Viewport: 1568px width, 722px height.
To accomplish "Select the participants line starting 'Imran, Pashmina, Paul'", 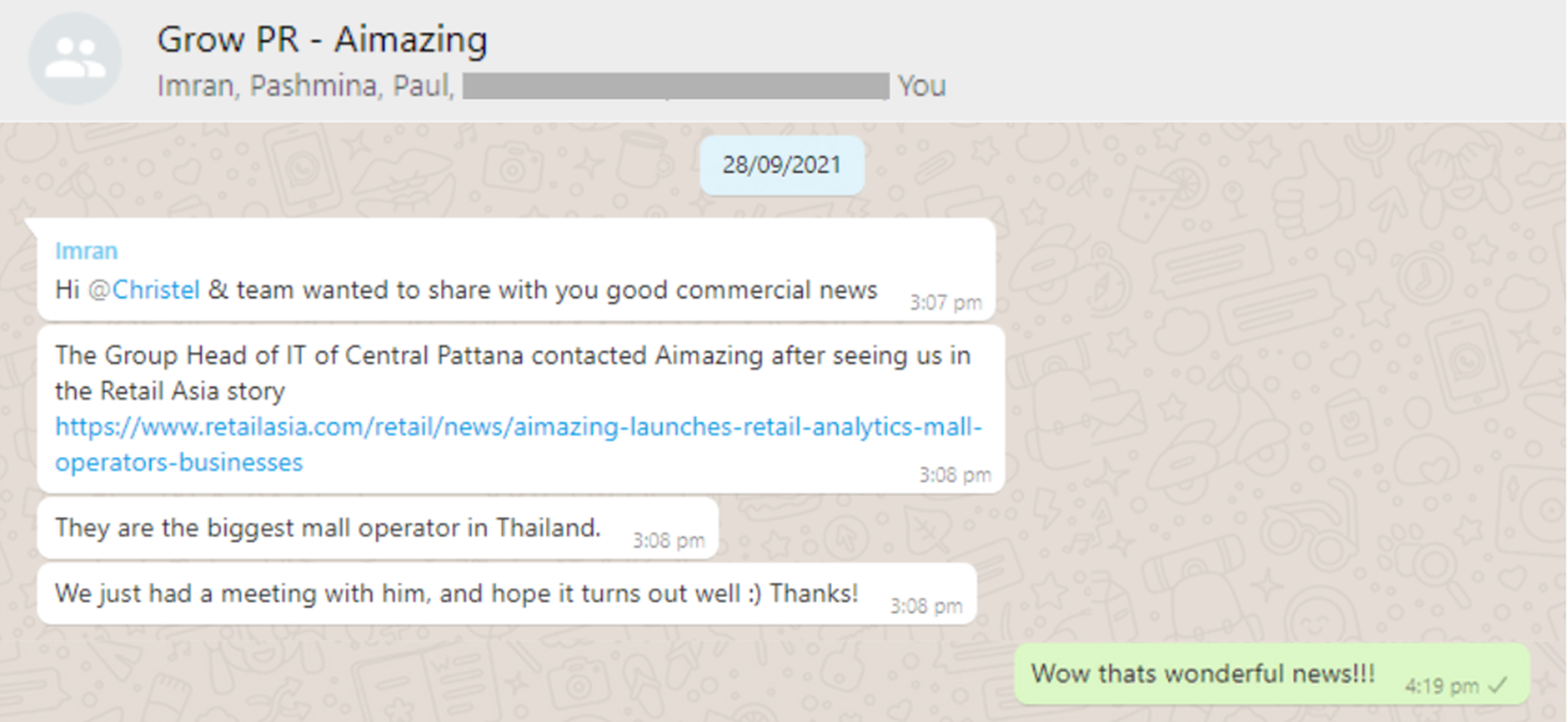I will pos(552,86).
